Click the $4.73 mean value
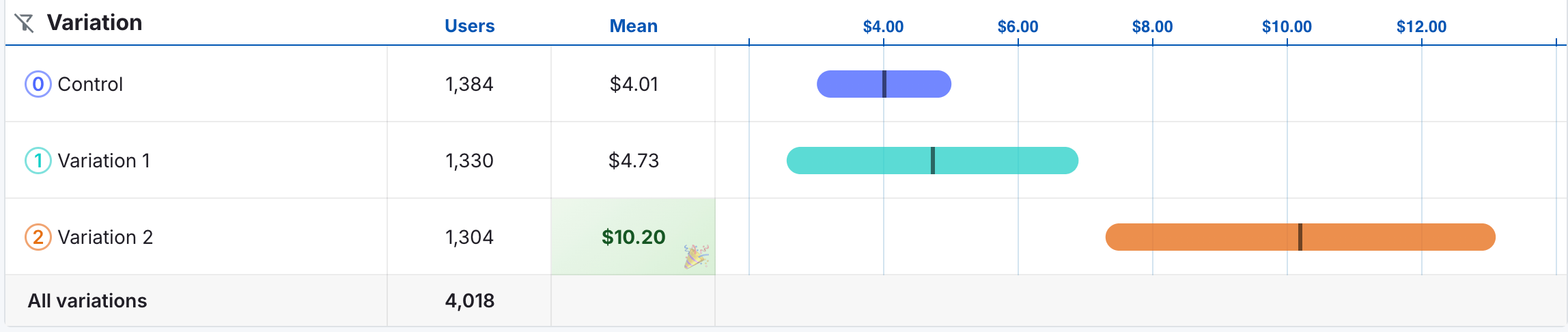The image size is (1568, 332). click(634, 161)
